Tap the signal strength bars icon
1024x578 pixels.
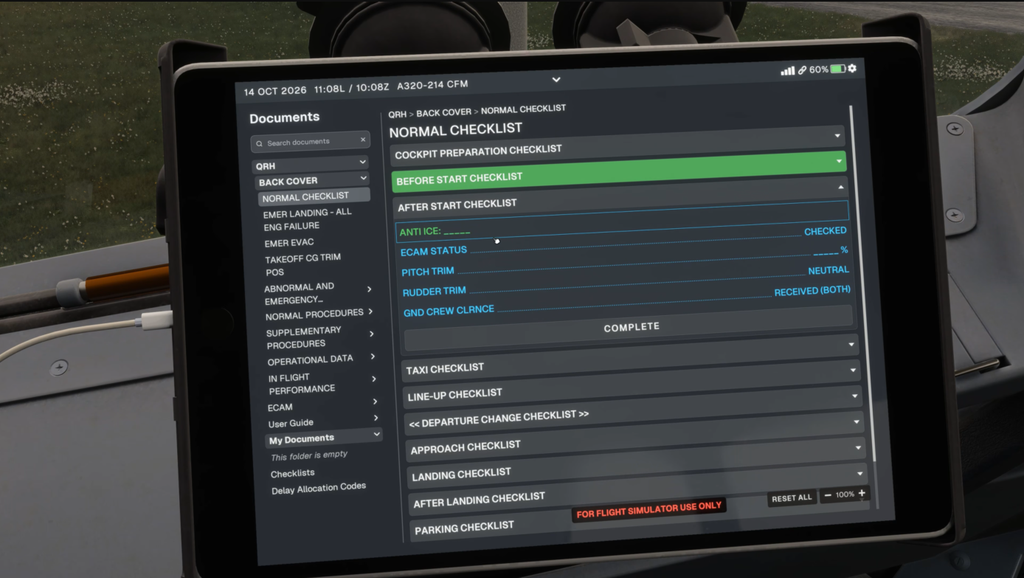tap(788, 71)
